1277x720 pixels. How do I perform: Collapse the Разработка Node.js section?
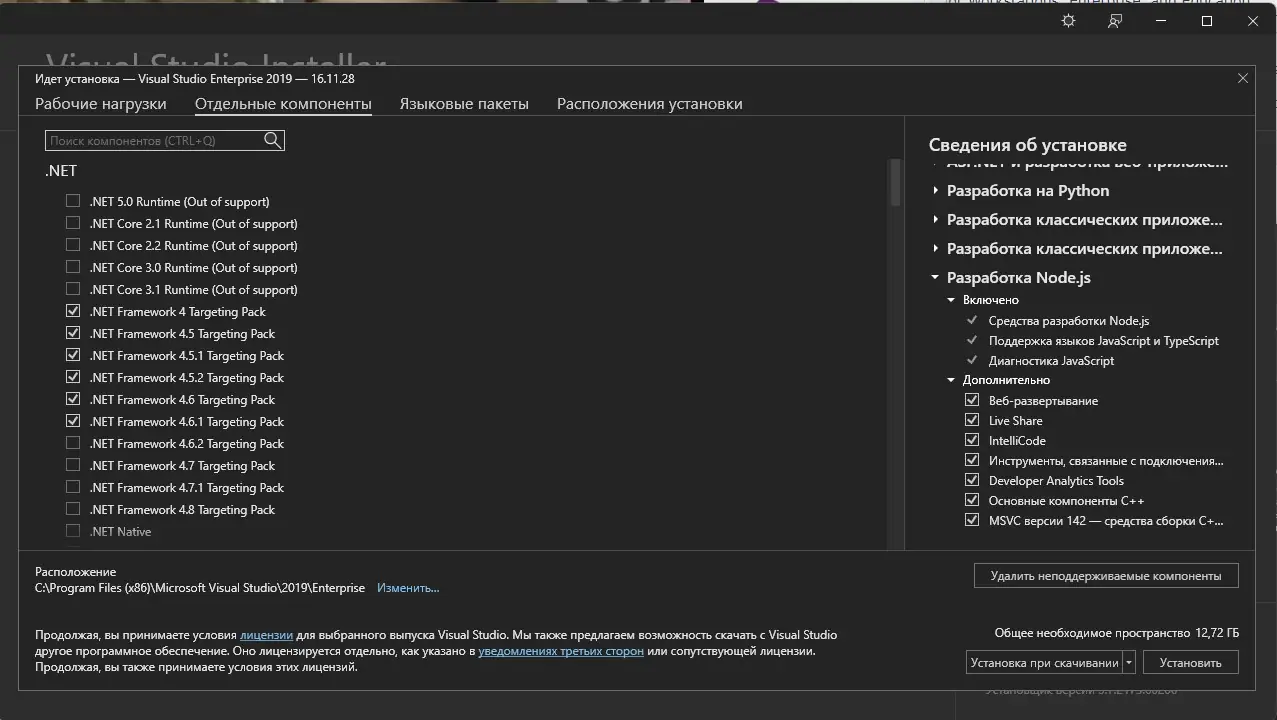point(936,278)
